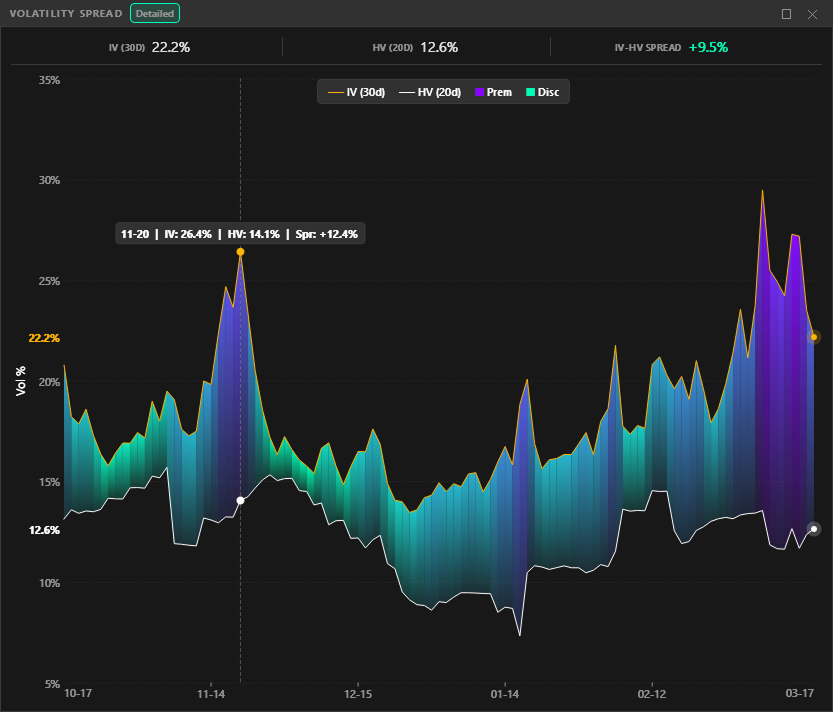
Task: Select the white HV endpoint dot on the right
Action: tap(812, 528)
